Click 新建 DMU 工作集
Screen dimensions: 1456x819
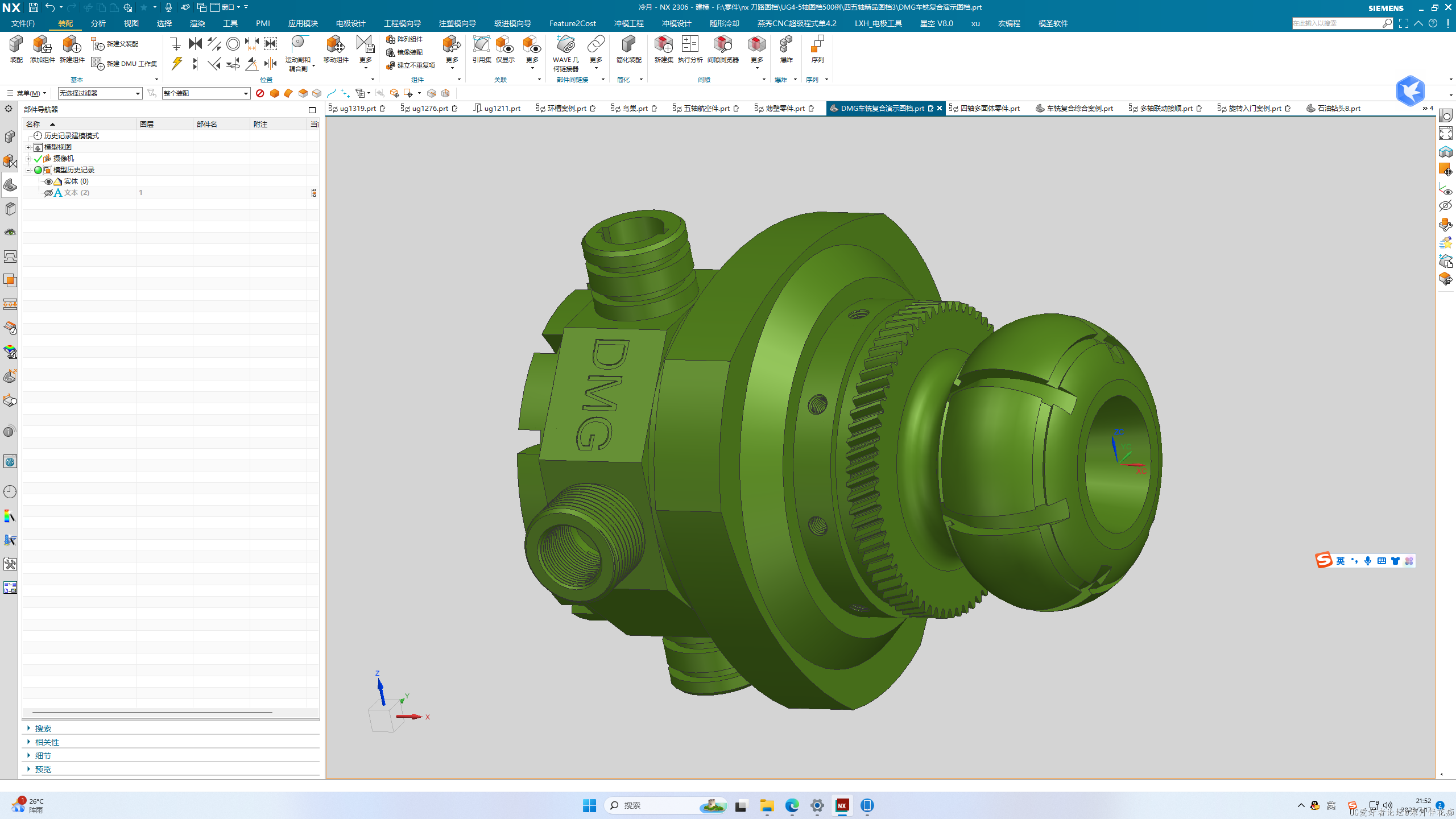(124, 64)
